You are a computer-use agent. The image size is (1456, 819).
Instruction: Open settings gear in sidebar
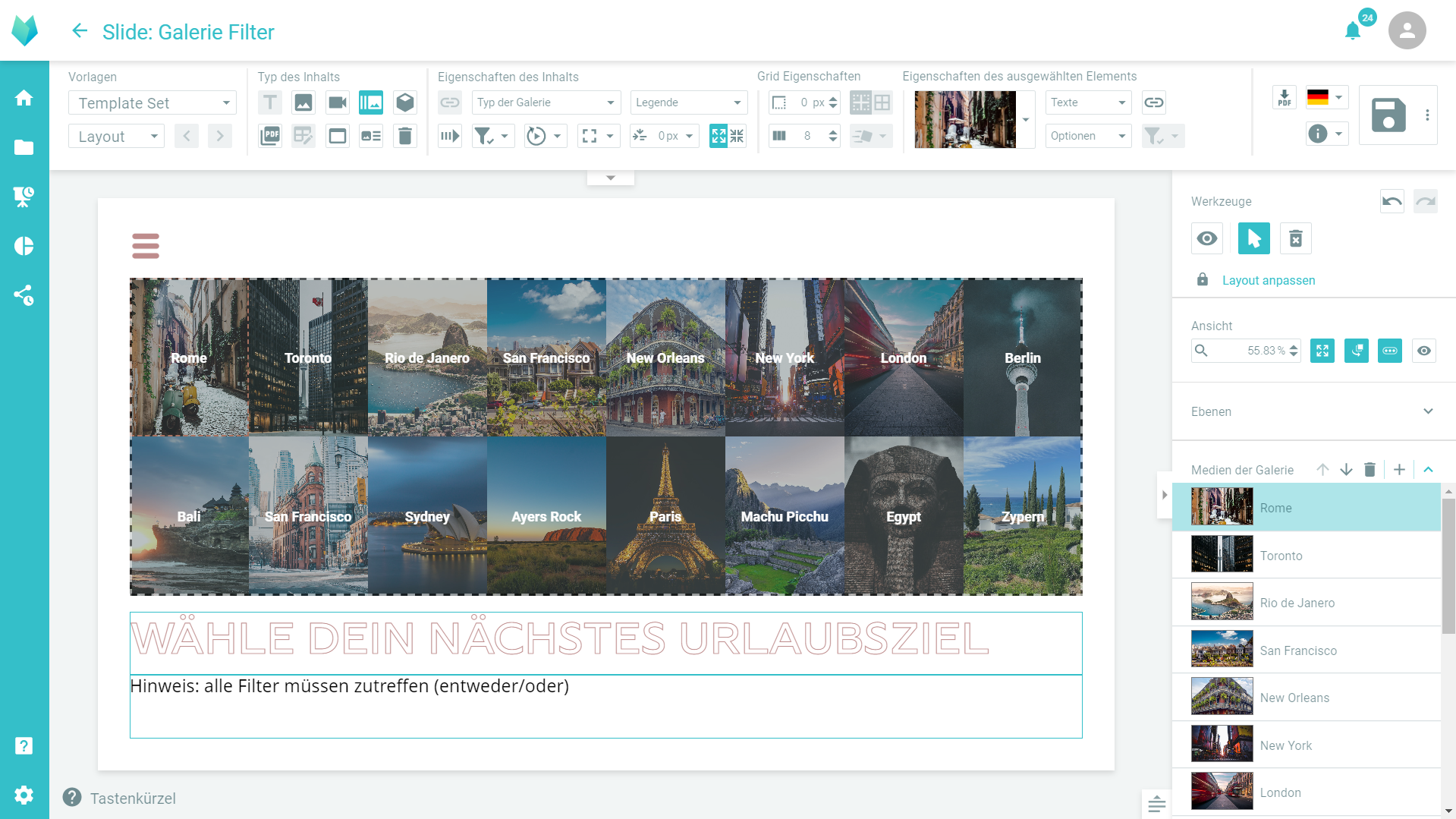click(24, 795)
